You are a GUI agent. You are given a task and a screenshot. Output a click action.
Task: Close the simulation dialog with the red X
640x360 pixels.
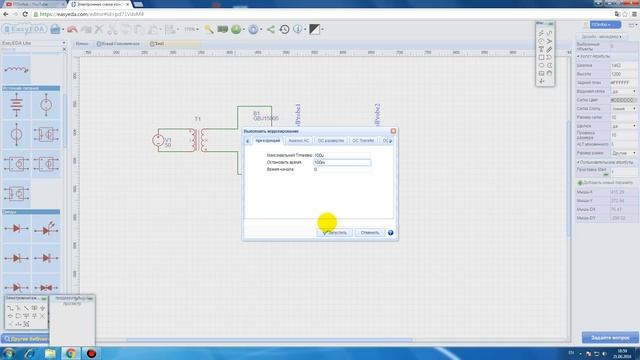pos(393,131)
